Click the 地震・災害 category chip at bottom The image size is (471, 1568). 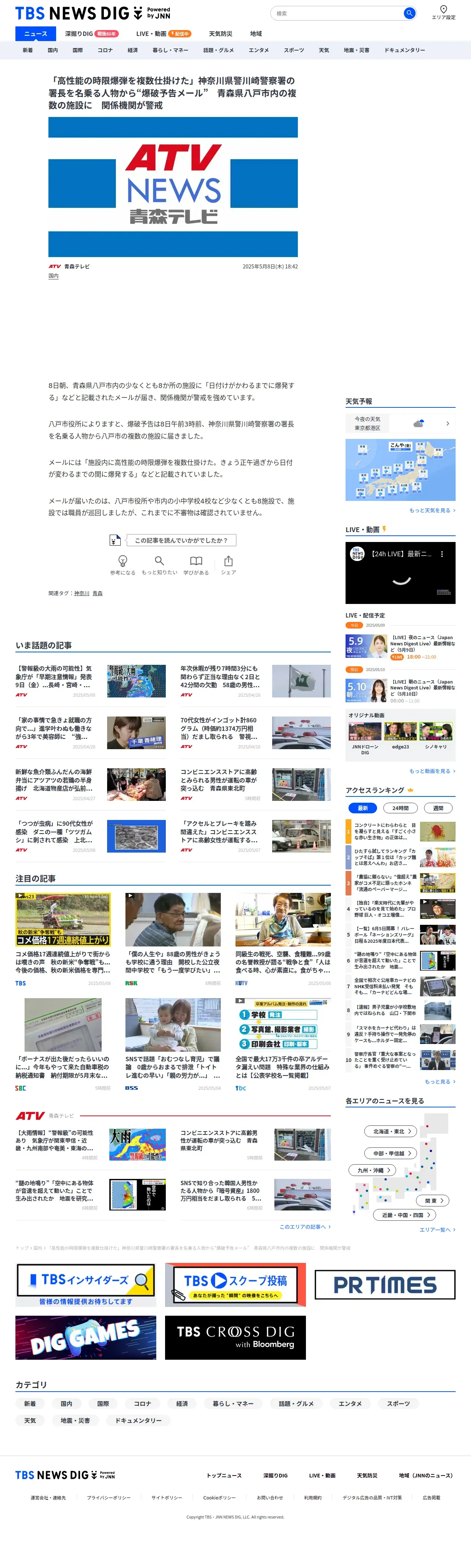(x=75, y=1421)
